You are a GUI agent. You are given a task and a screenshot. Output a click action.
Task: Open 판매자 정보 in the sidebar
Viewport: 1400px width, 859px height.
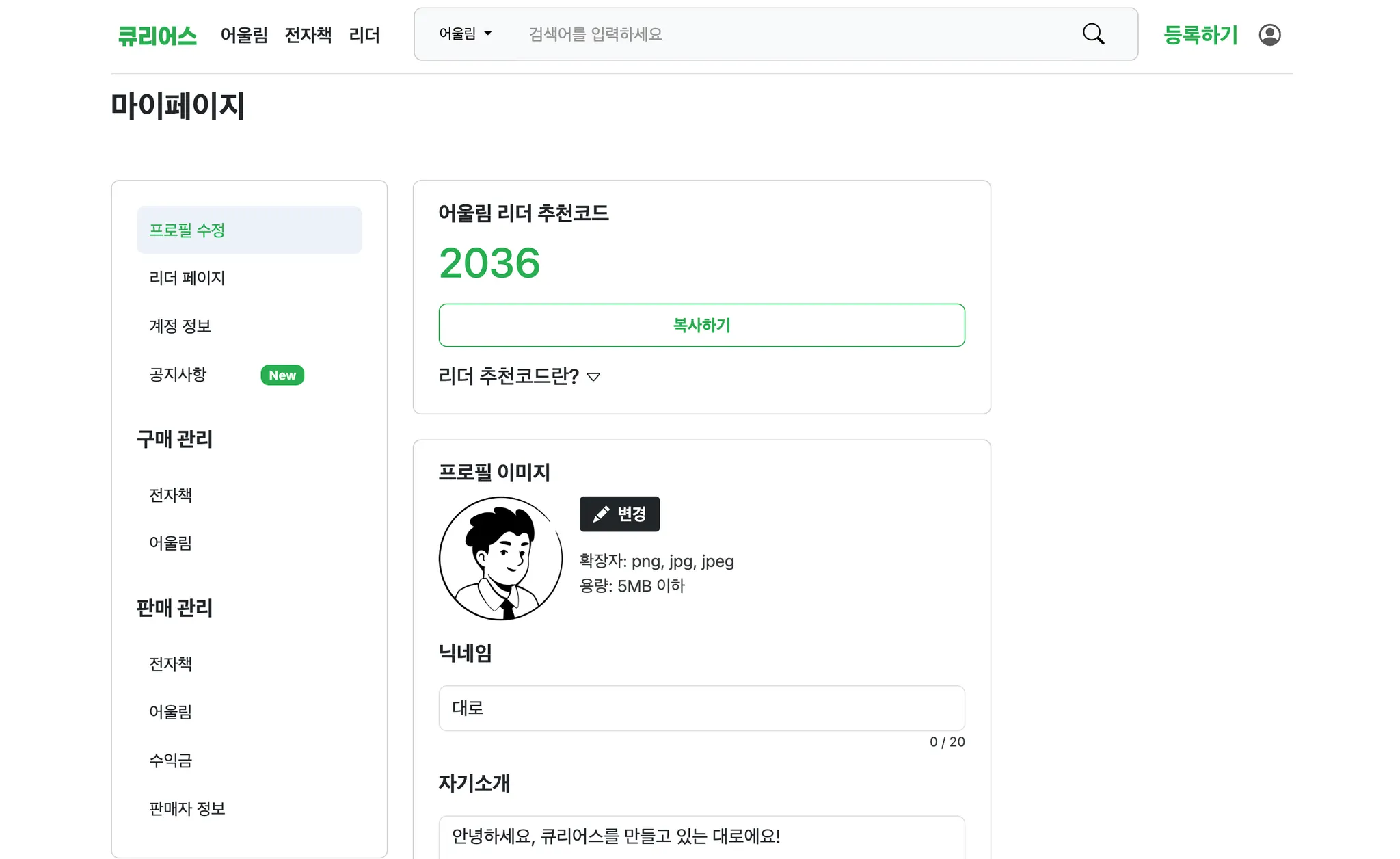187,808
